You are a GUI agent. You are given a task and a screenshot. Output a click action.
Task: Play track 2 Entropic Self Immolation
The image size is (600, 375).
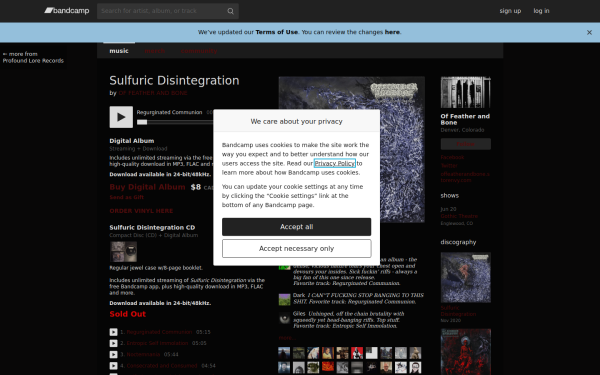pyautogui.click(x=113, y=343)
